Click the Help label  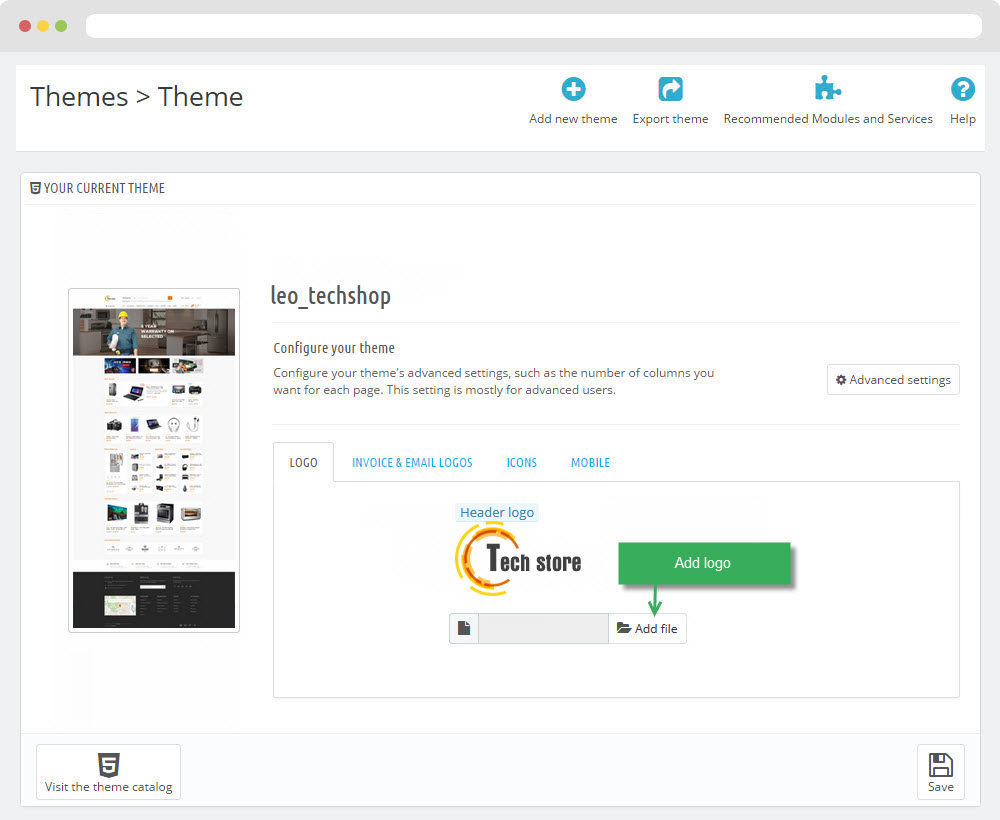tap(962, 119)
